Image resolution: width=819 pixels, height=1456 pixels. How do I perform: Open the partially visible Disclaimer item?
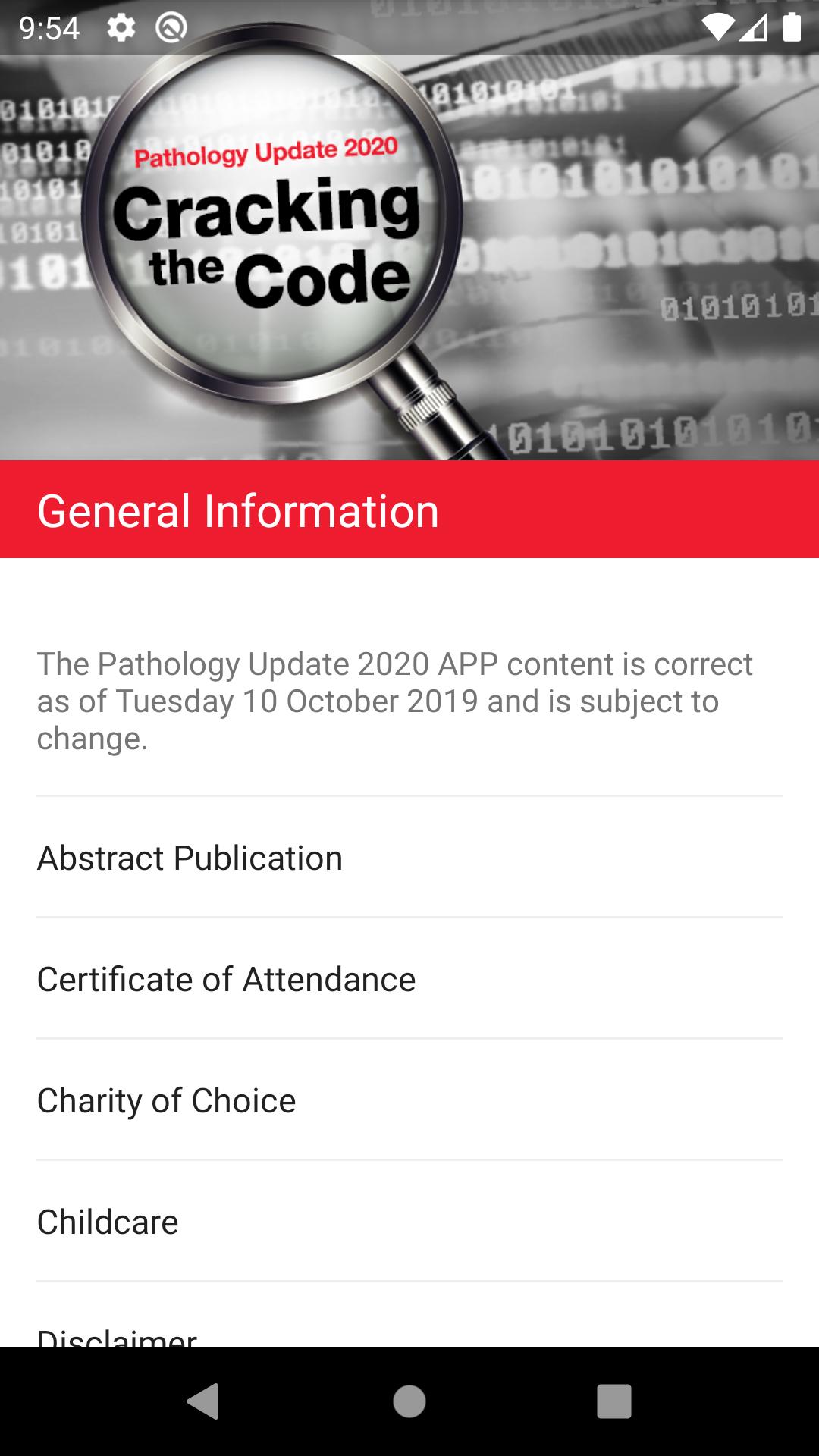tap(118, 1336)
